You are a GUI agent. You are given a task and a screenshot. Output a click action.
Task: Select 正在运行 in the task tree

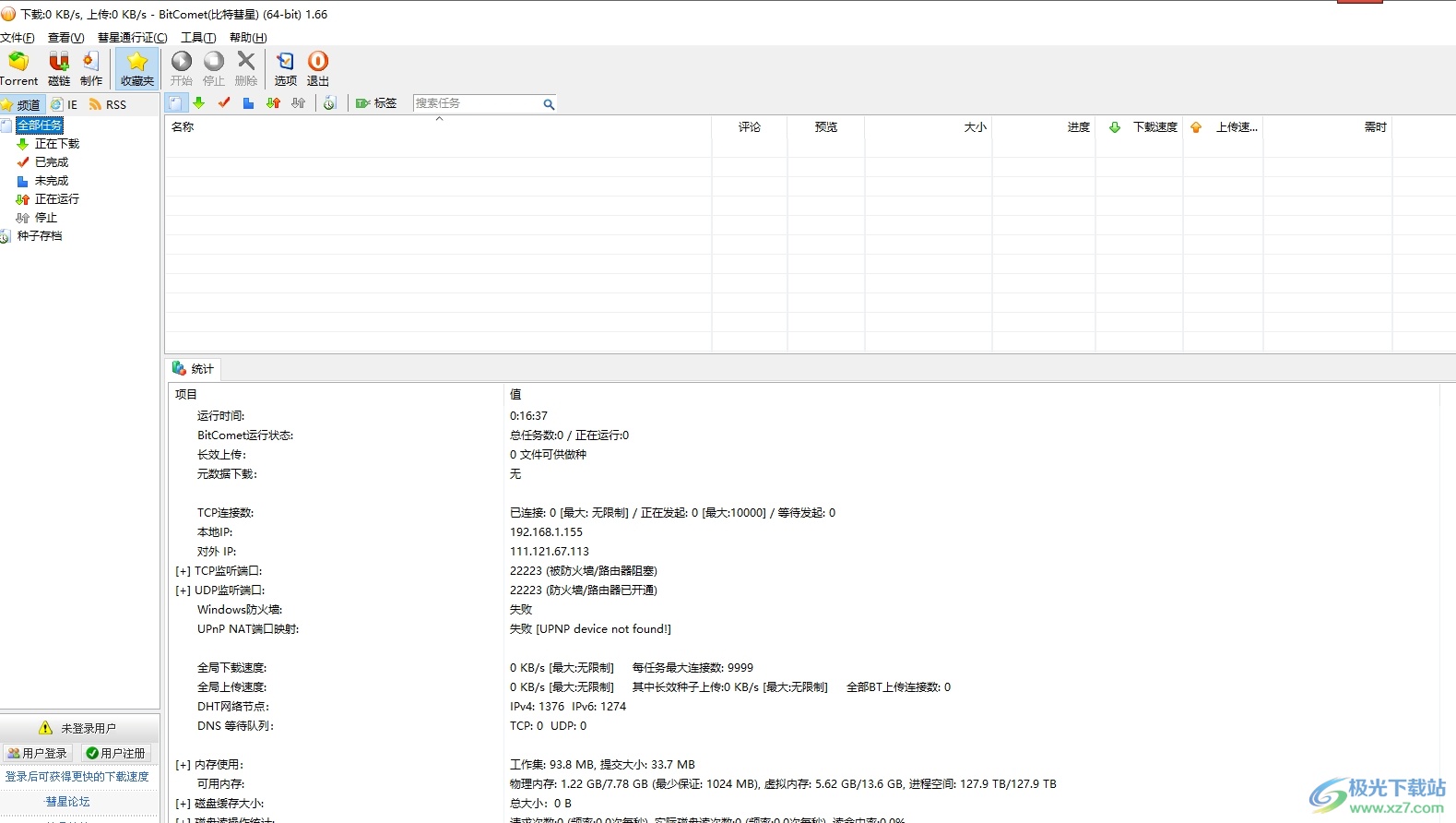[x=57, y=199]
